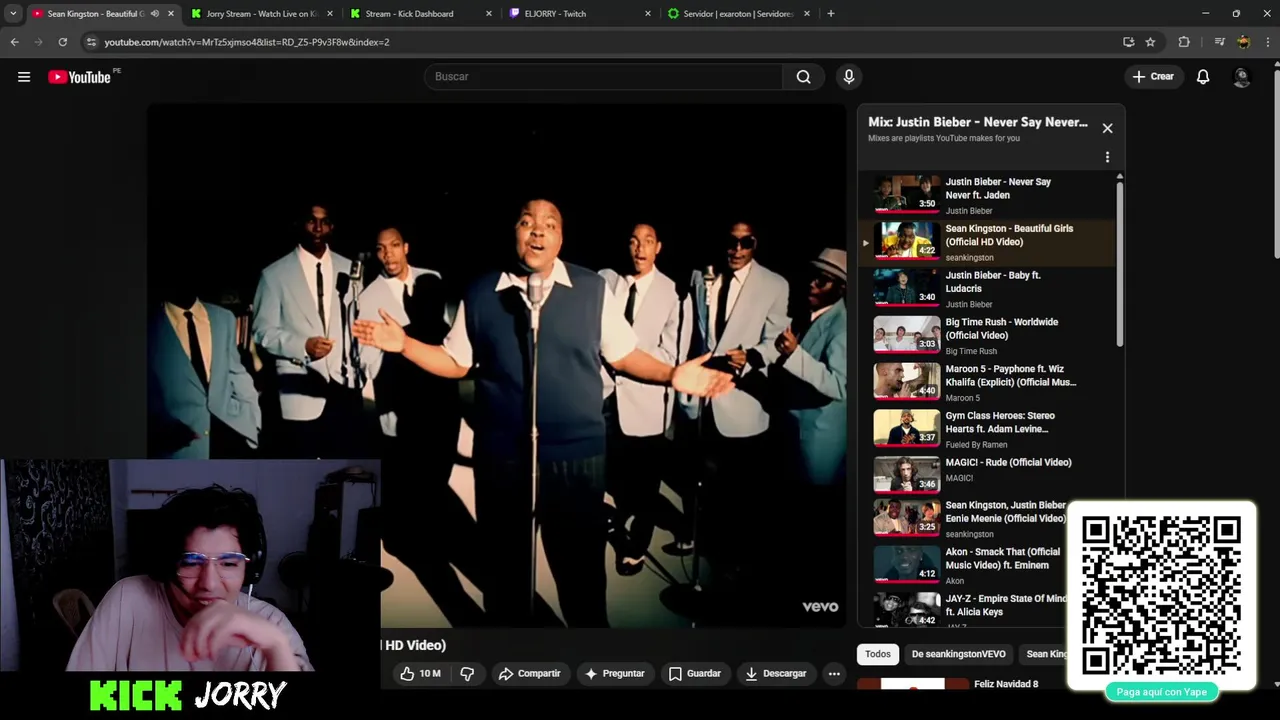Close the Stream - Kick Dashboard tab

pyautogui.click(x=488, y=14)
